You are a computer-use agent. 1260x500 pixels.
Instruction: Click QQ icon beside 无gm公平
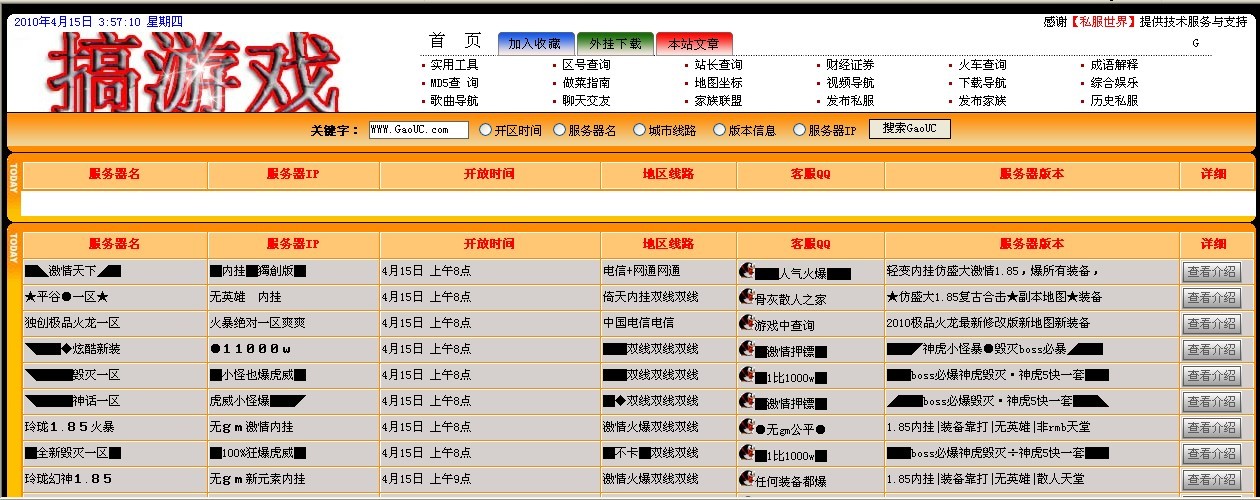(746, 427)
